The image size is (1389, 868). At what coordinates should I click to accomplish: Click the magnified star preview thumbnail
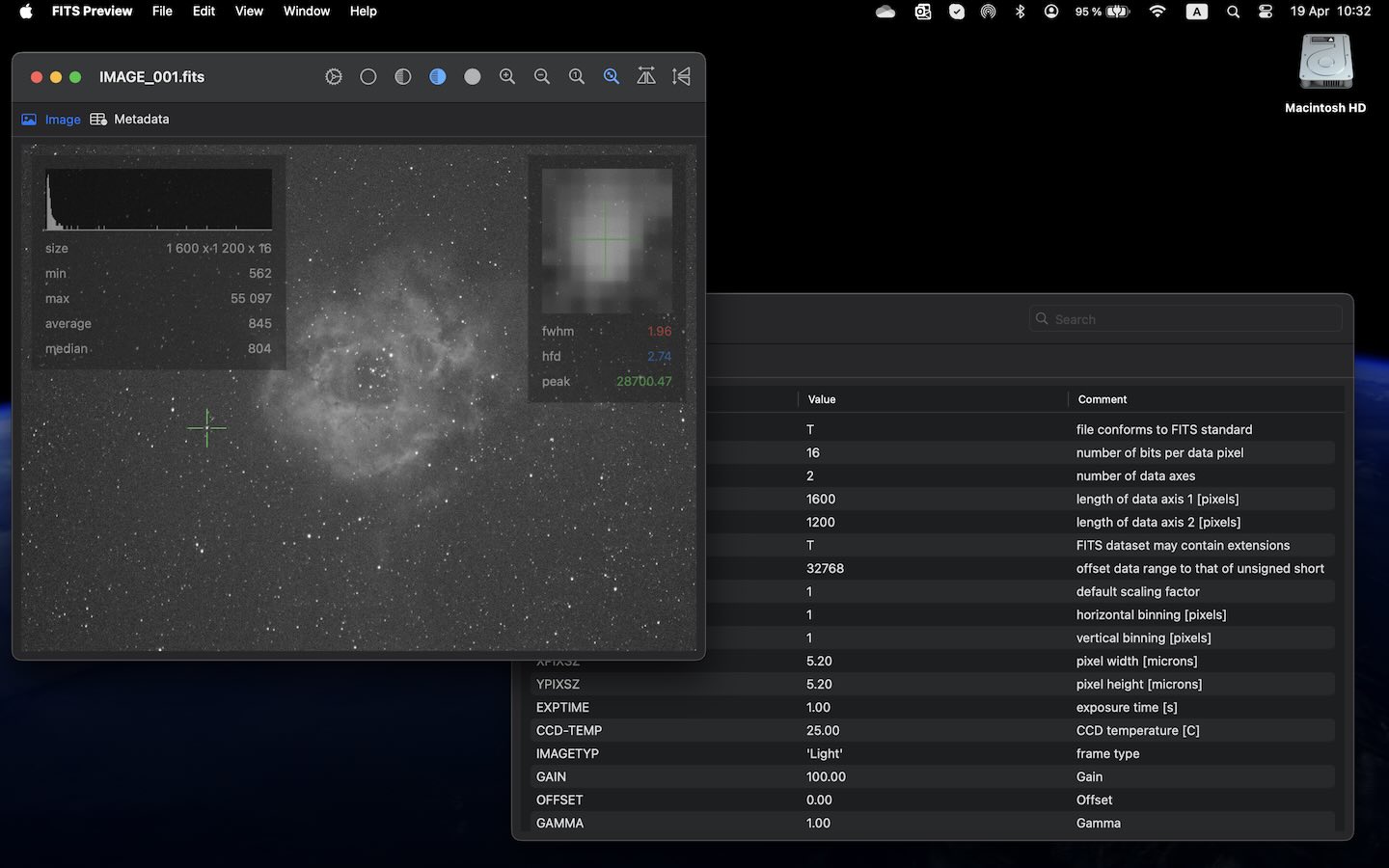pyautogui.click(x=607, y=240)
